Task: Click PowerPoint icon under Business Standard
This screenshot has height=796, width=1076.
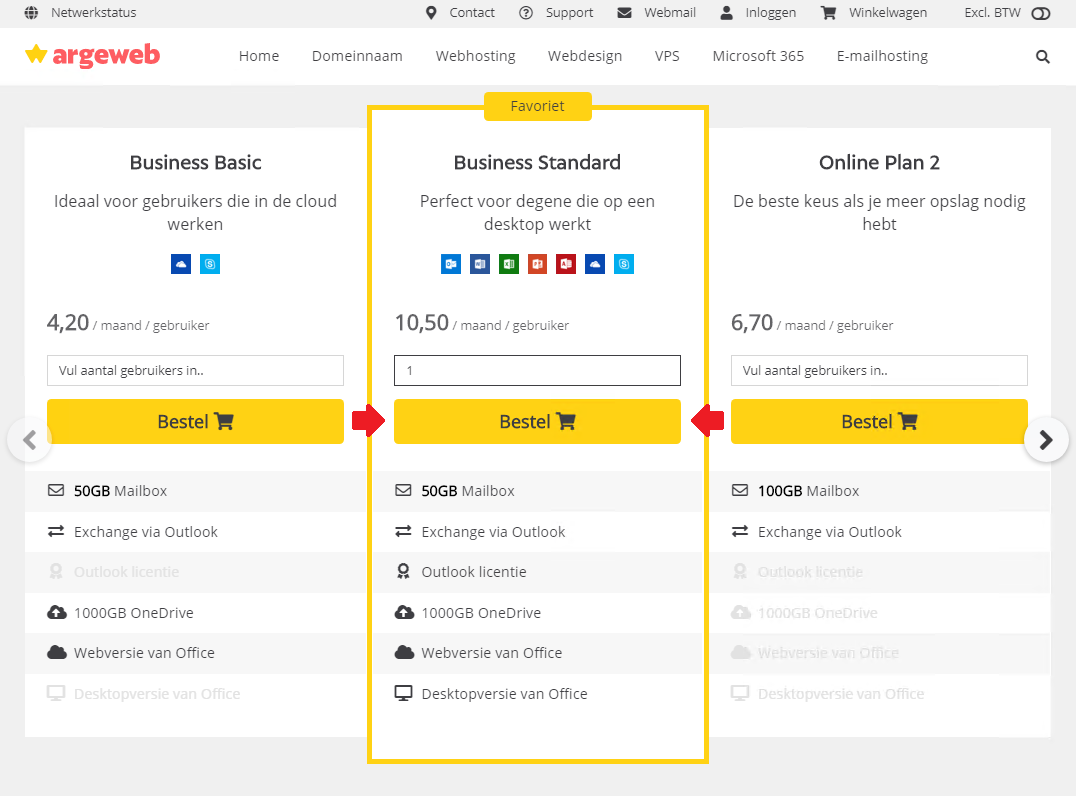Action: (x=537, y=264)
